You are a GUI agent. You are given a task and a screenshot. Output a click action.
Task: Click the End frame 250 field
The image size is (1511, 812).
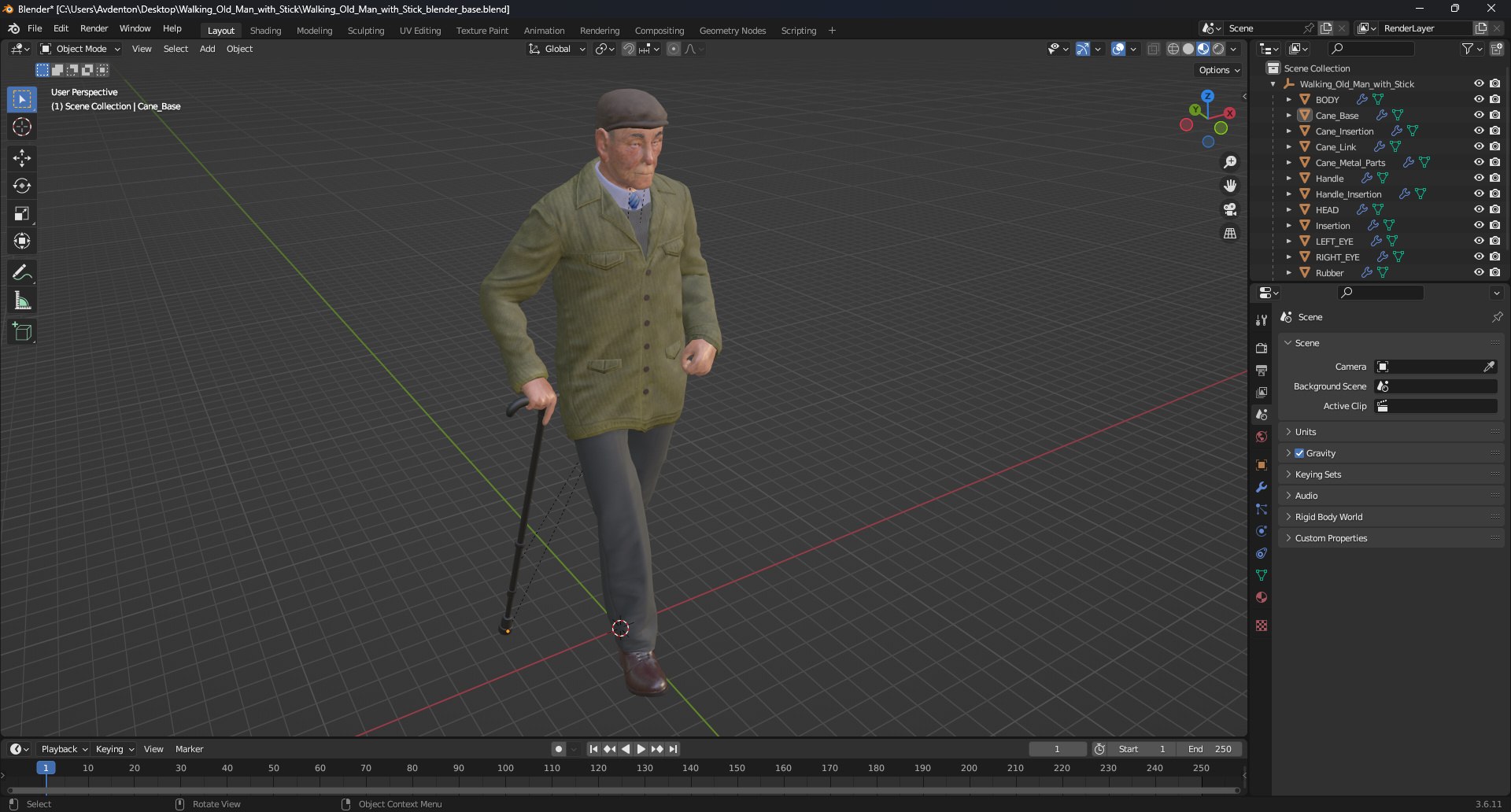[1210, 749]
